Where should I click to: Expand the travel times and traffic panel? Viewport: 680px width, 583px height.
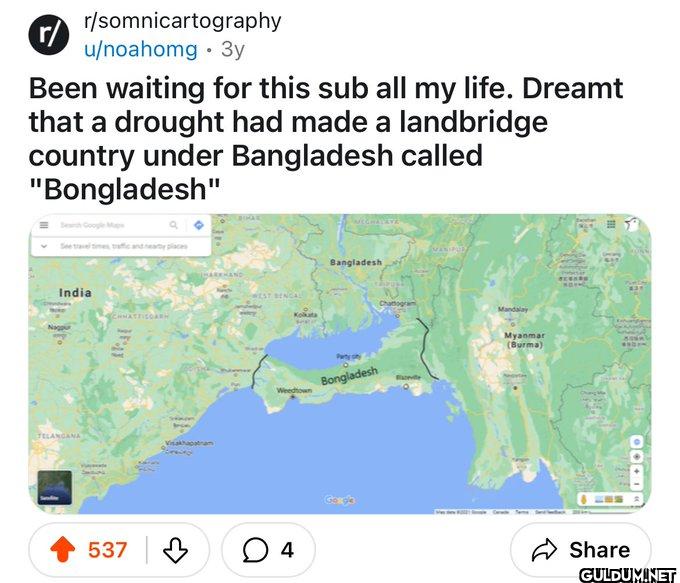click(x=121, y=246)
